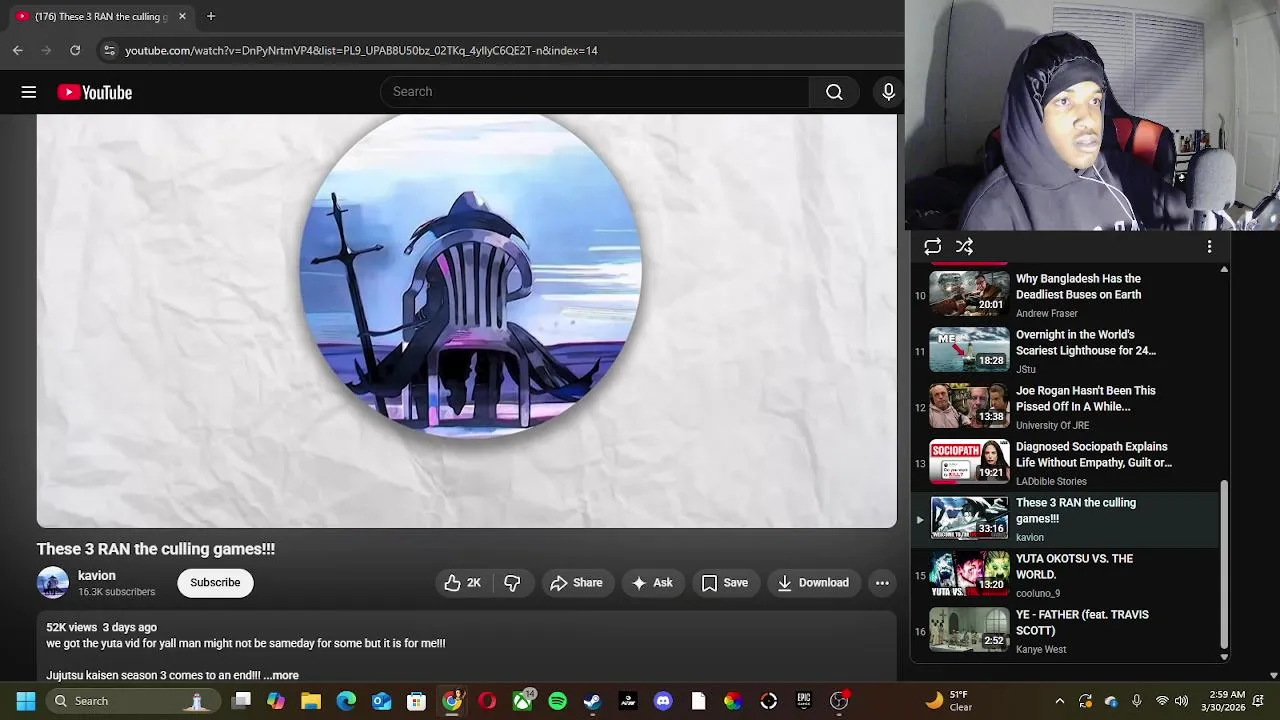The width and height of the screenshot is (1280, 720).
Task: Reload the page
Action: coord(75,50)
